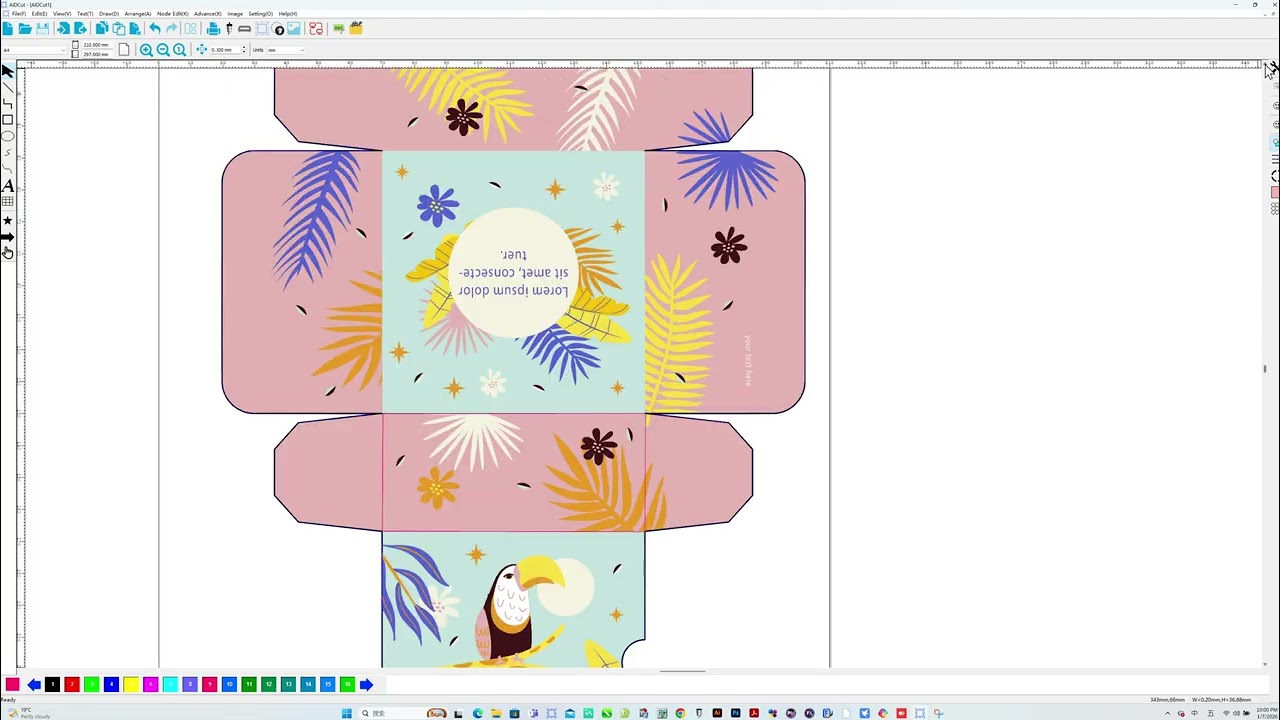Select blue color swatch number 4
The width and height of the screenshot is (1280, 720).
point(111,684)
